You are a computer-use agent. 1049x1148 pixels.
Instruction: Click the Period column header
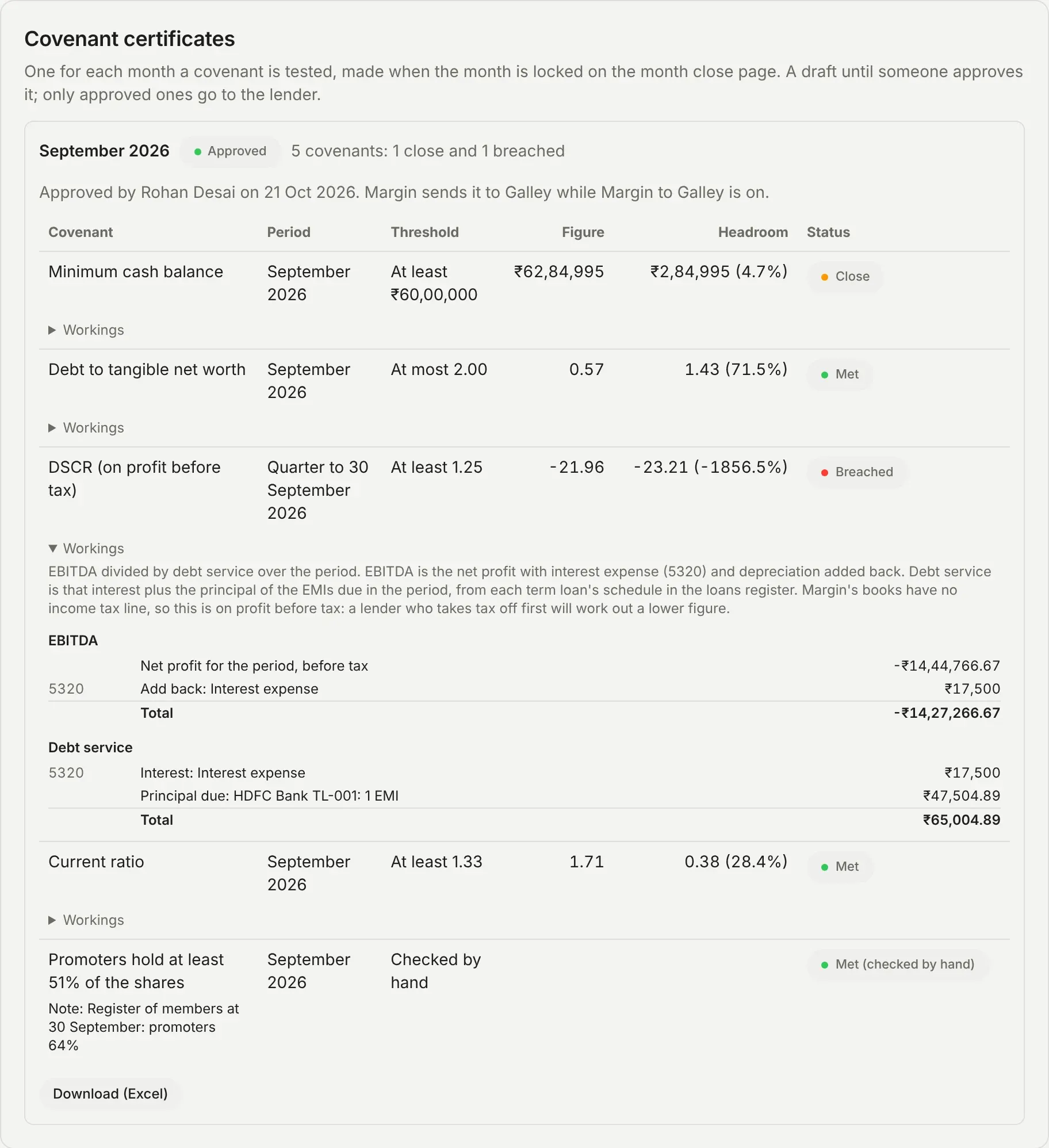click(289, 232)
